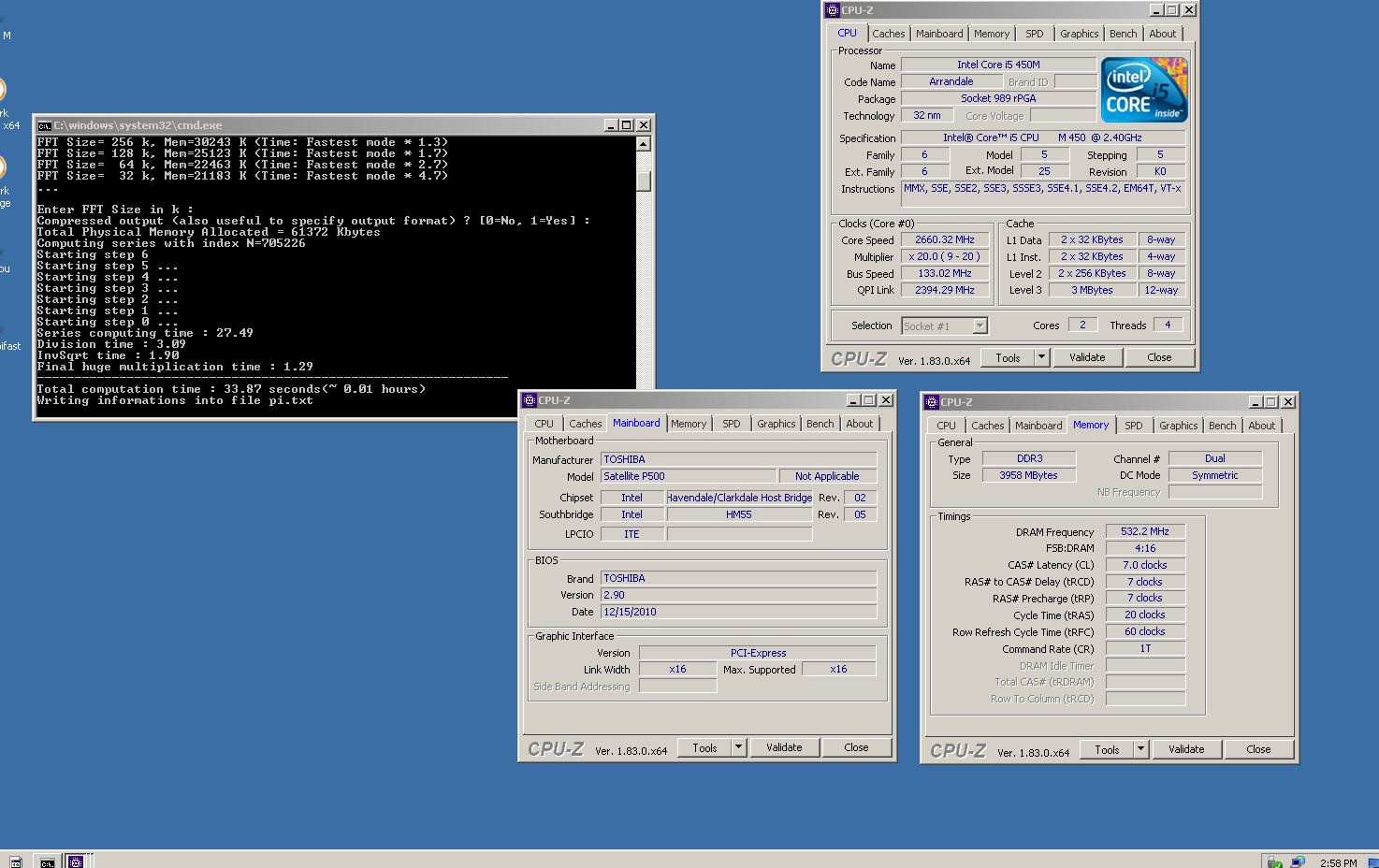
Task: Click the 'DDR3' memory type value
Action: 1029,458
